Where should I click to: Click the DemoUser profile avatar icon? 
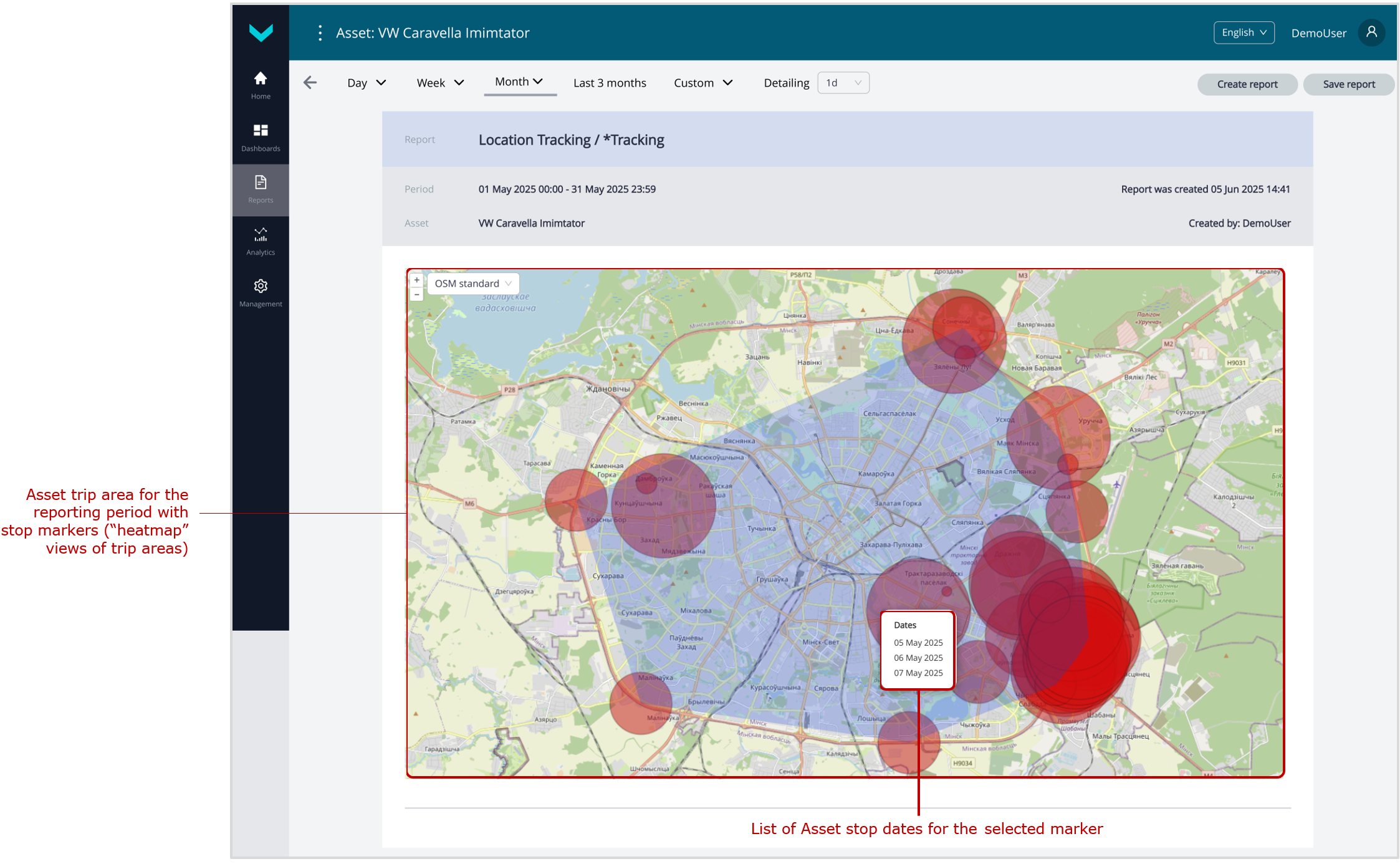point(1371,32)
